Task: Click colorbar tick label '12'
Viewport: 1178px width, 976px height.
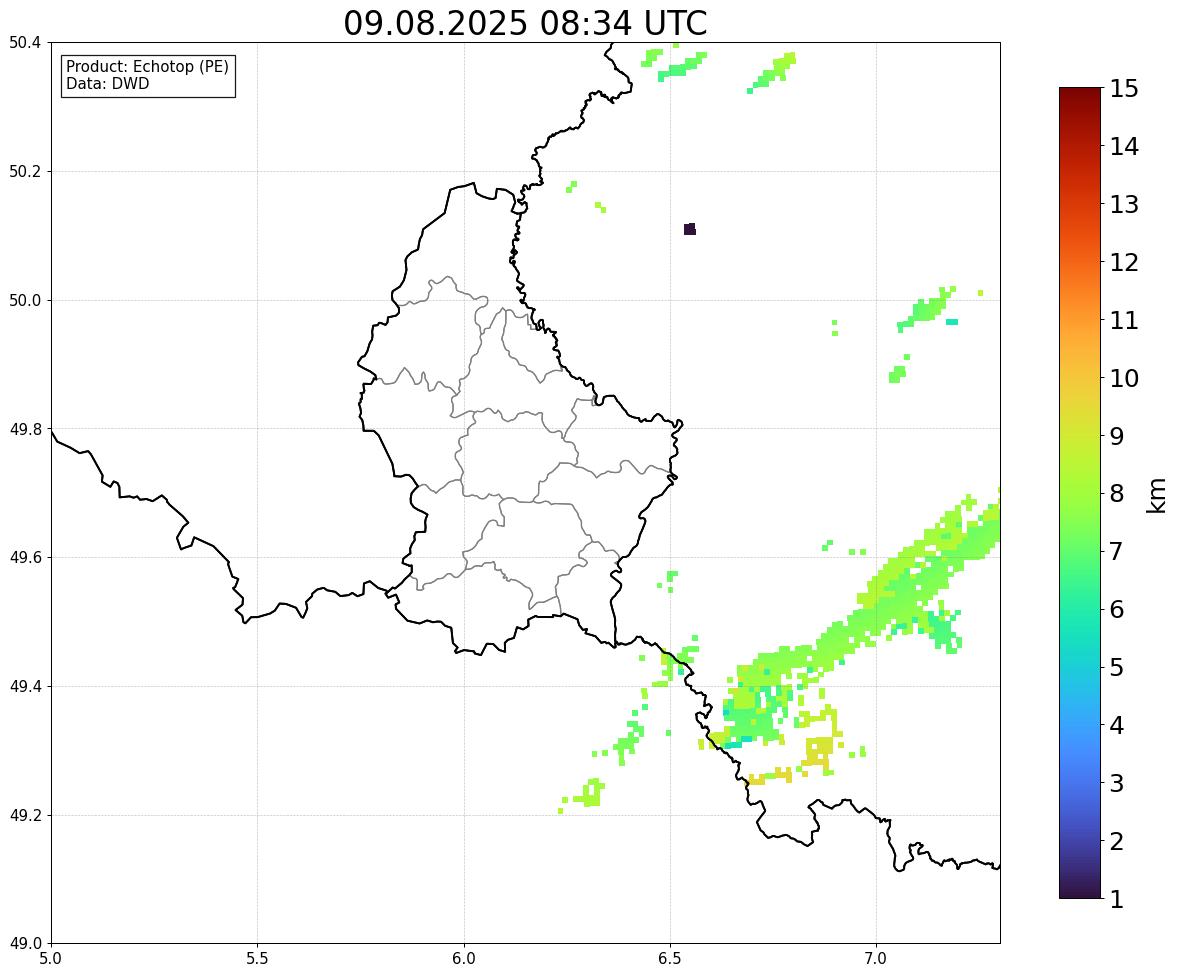Action: coord(1124,262)
